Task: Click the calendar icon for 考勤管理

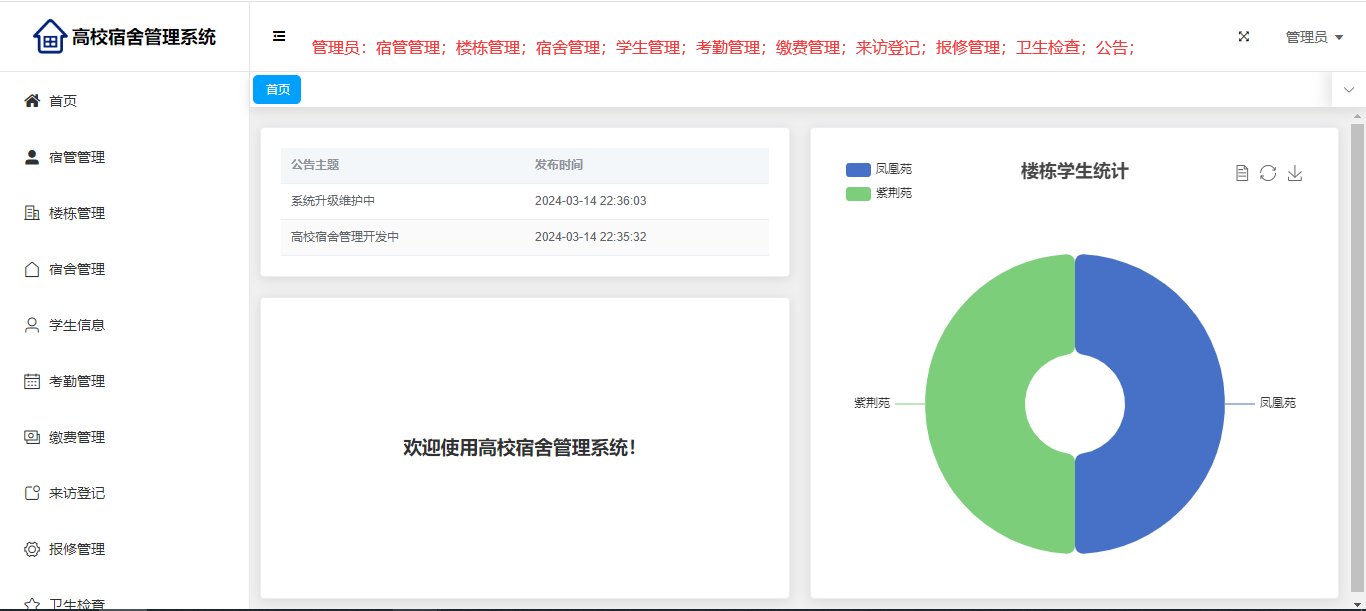Action: pos(32,381)
